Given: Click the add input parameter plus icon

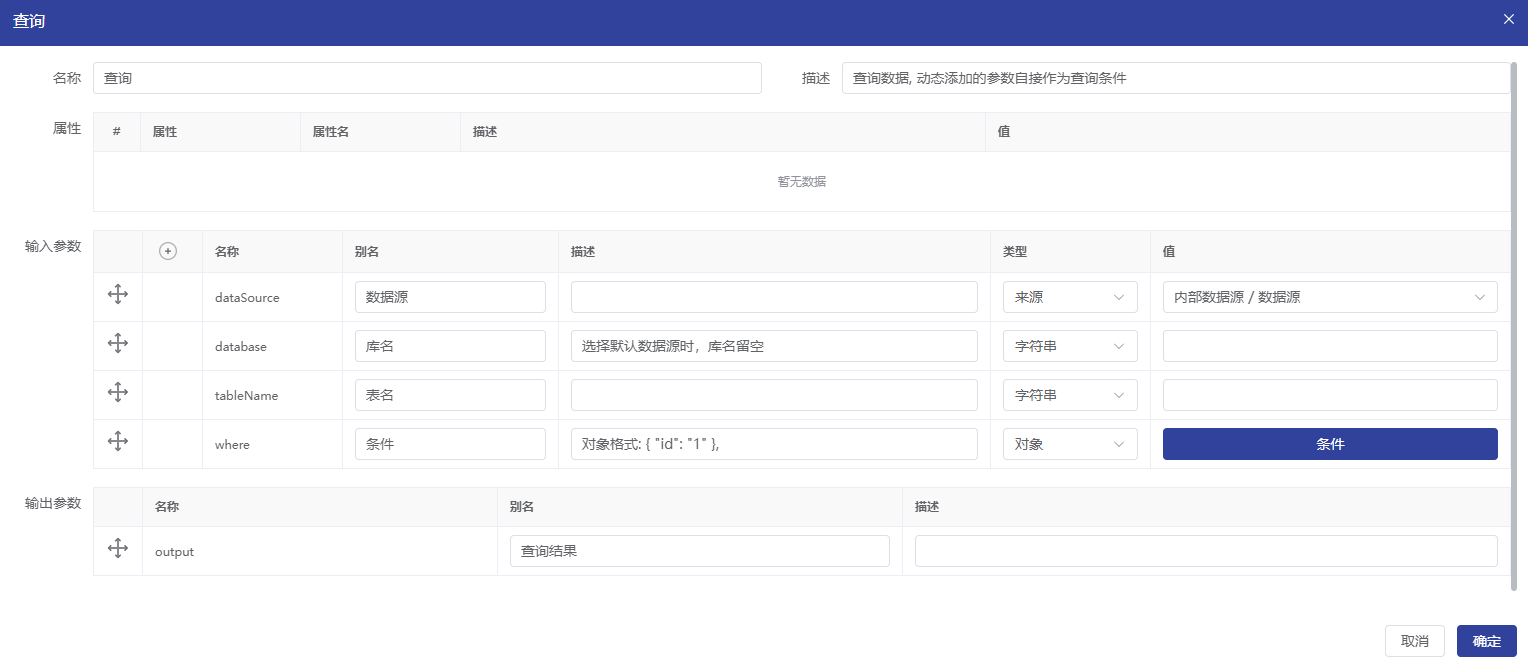Looking at the screenshot, I should pos(168,252).
